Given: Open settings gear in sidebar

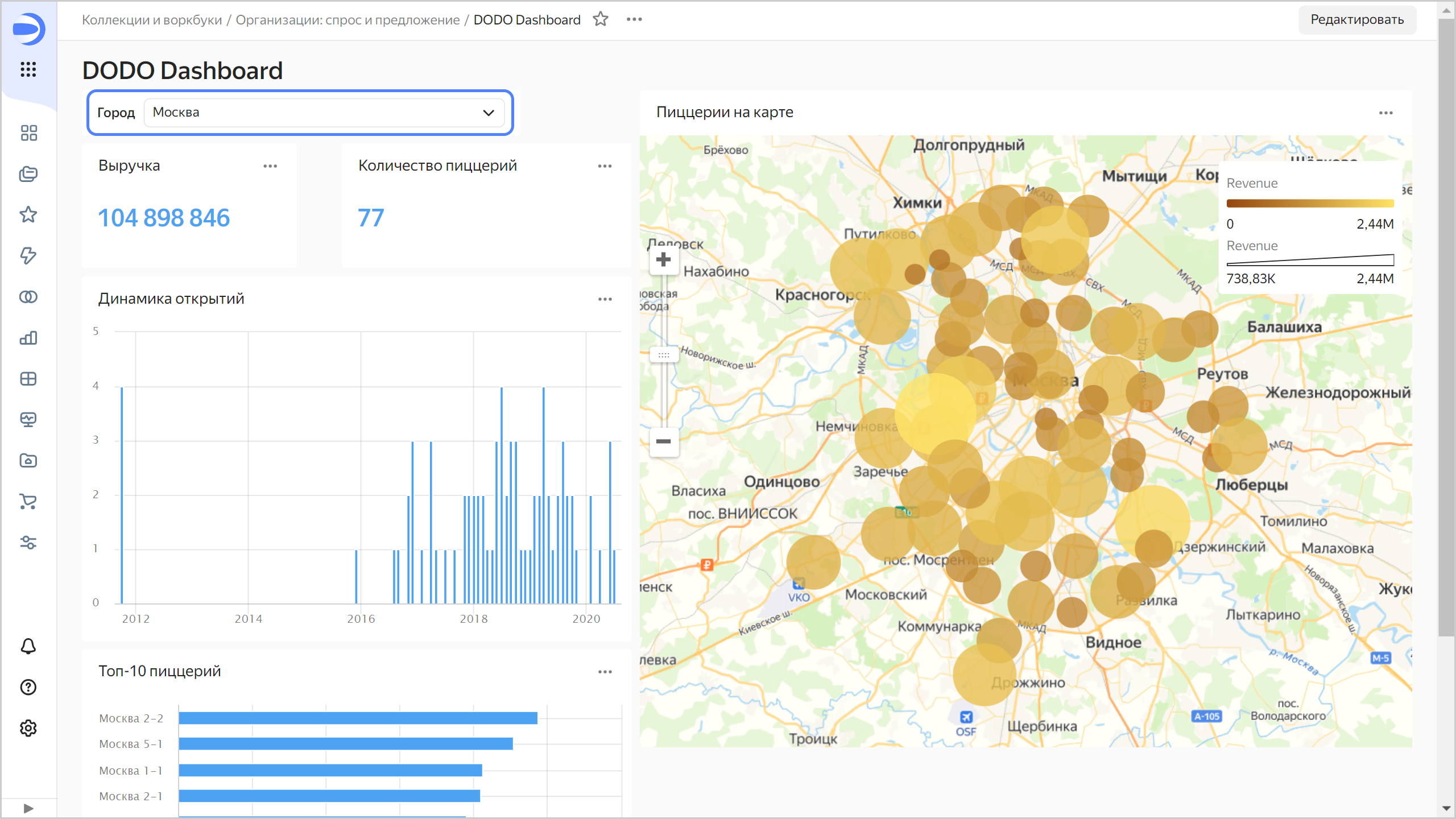Looking at the screenshot, I should tap(28, 728).
